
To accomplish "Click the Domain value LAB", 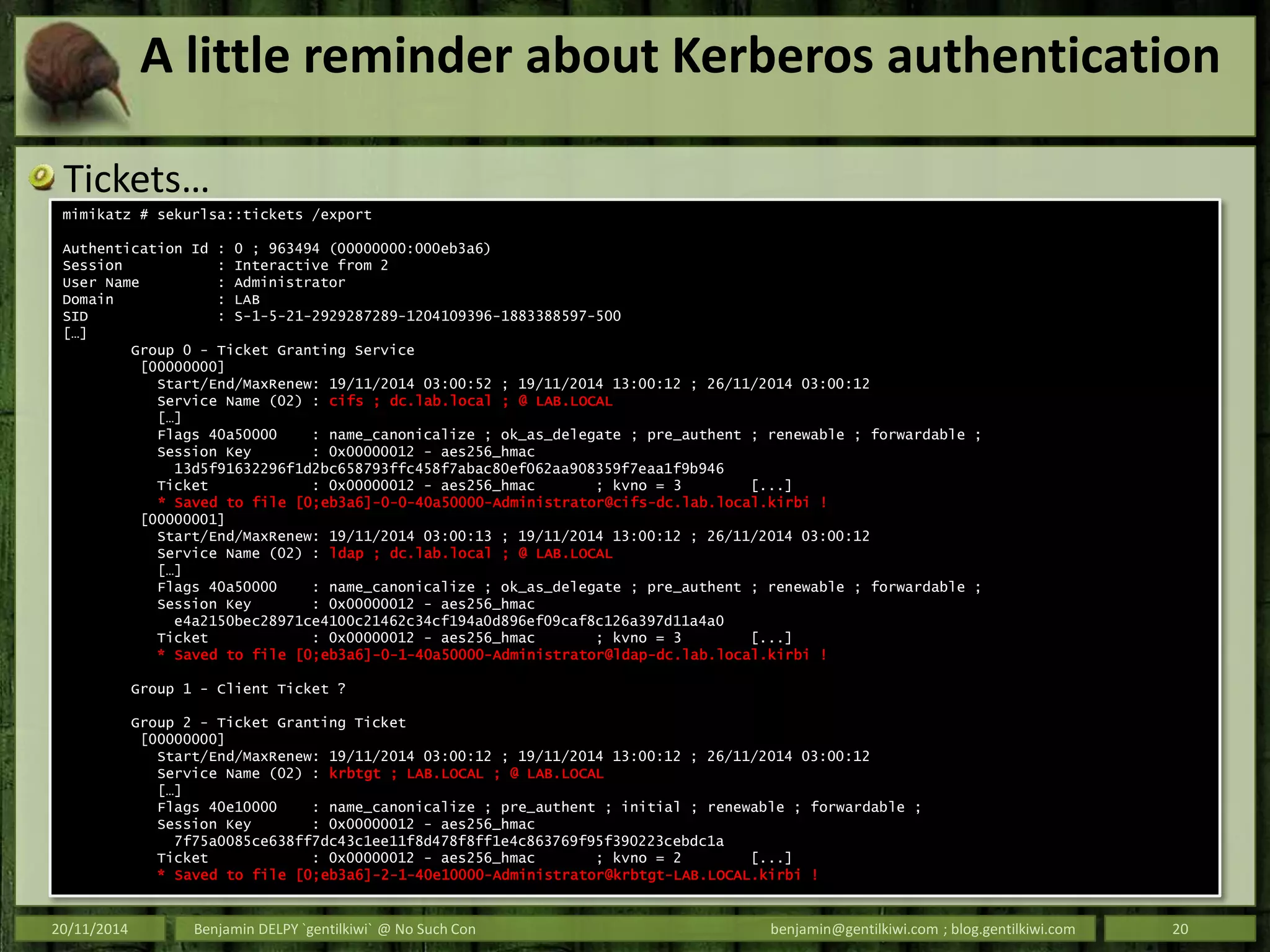I will coord(247,299).
